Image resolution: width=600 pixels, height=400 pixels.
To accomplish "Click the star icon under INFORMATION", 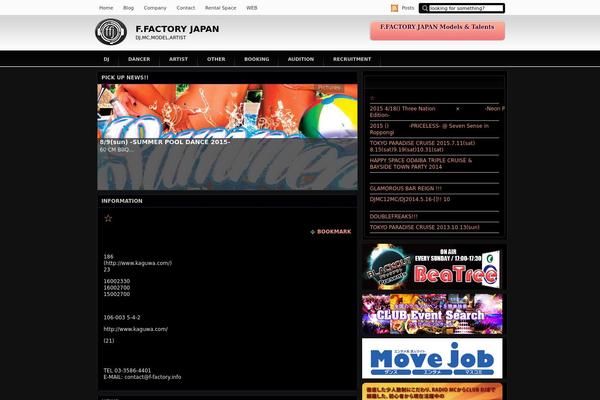I will point(108,218).
